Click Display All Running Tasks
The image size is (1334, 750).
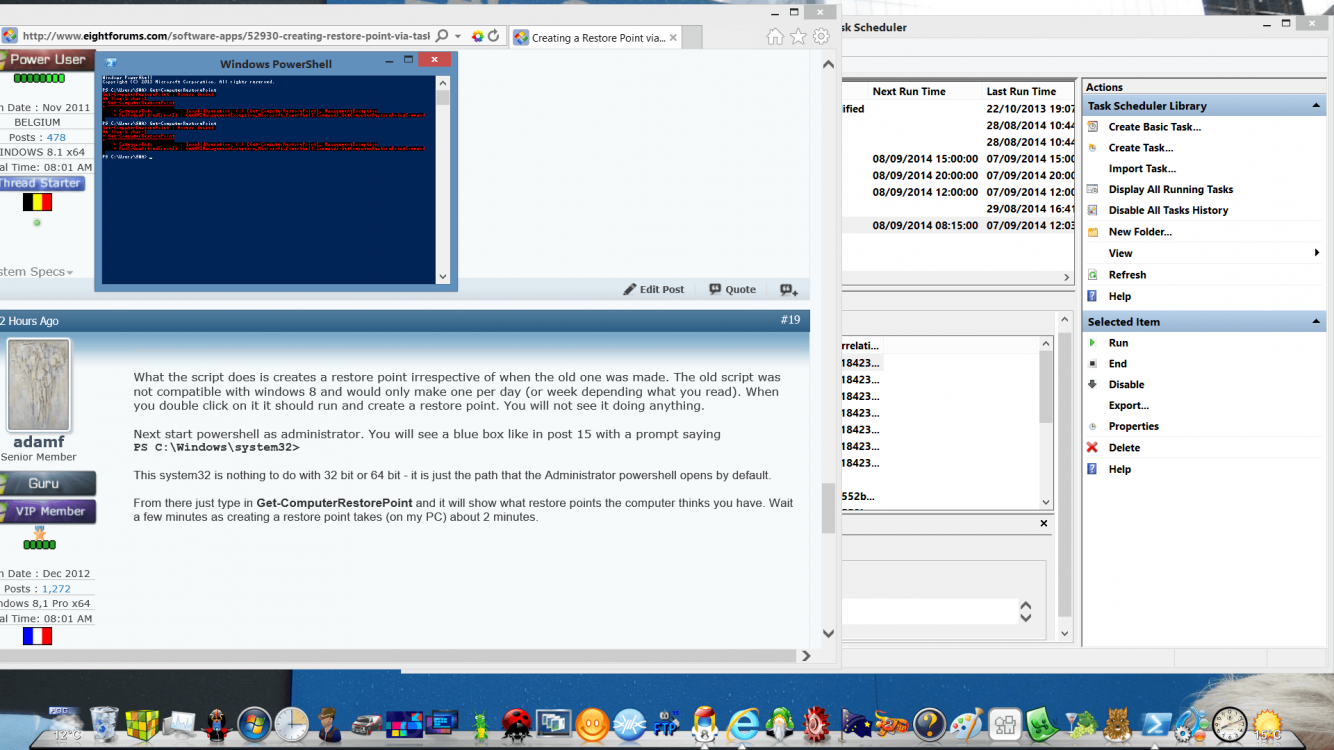coord(1170,190)
